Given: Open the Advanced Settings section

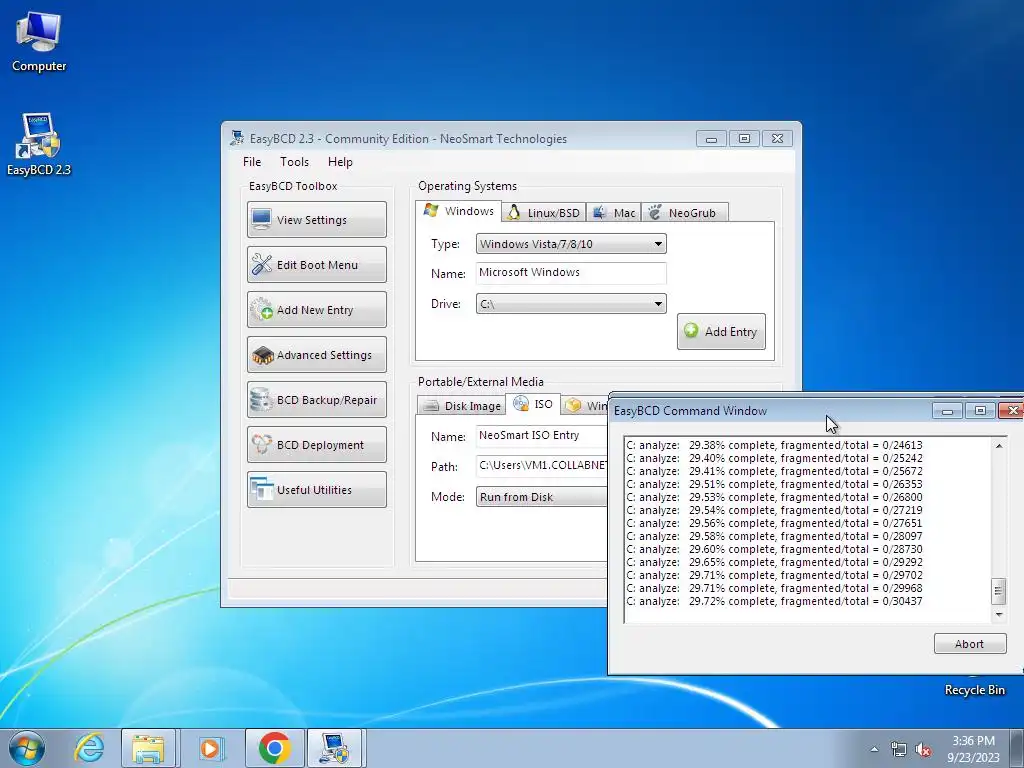Looking at the screenshot, I should point(317,355).
